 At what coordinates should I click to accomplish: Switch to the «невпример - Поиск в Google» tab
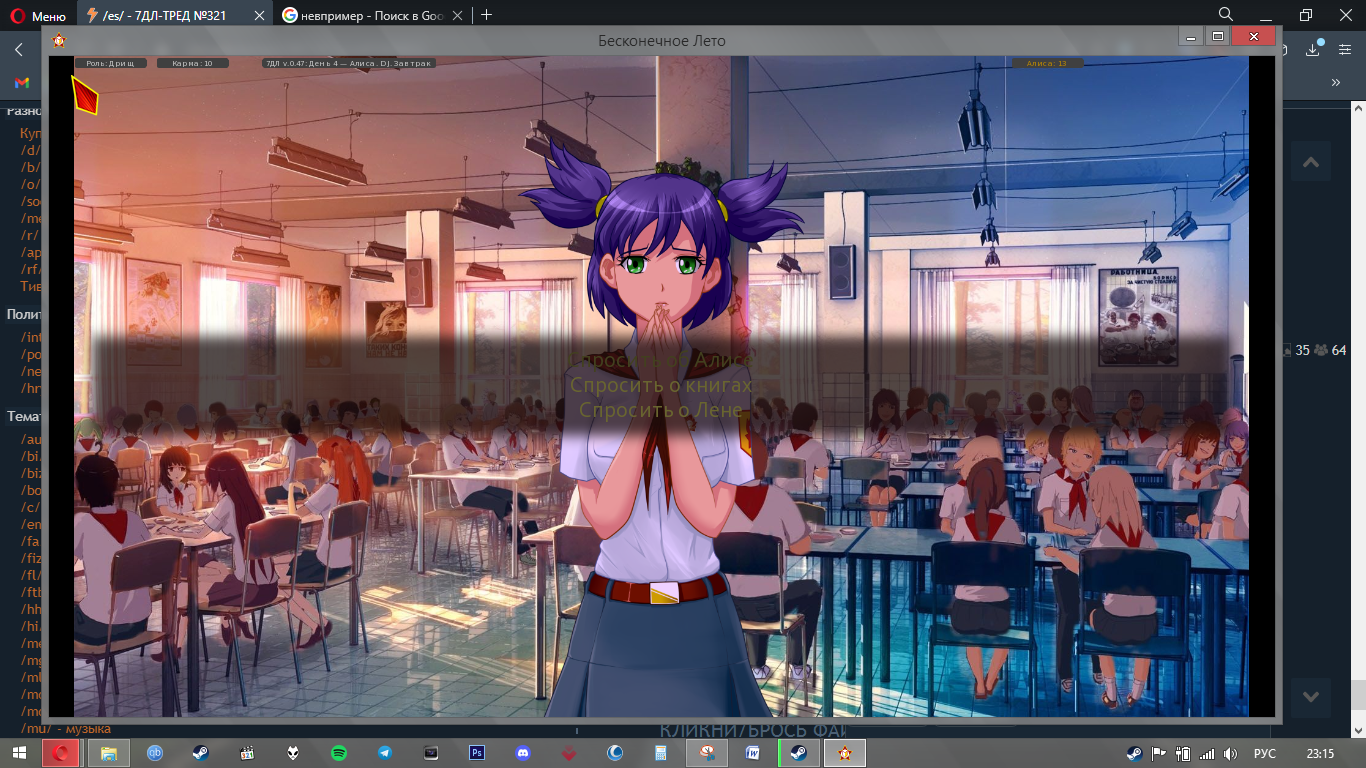tap(374, 15)
